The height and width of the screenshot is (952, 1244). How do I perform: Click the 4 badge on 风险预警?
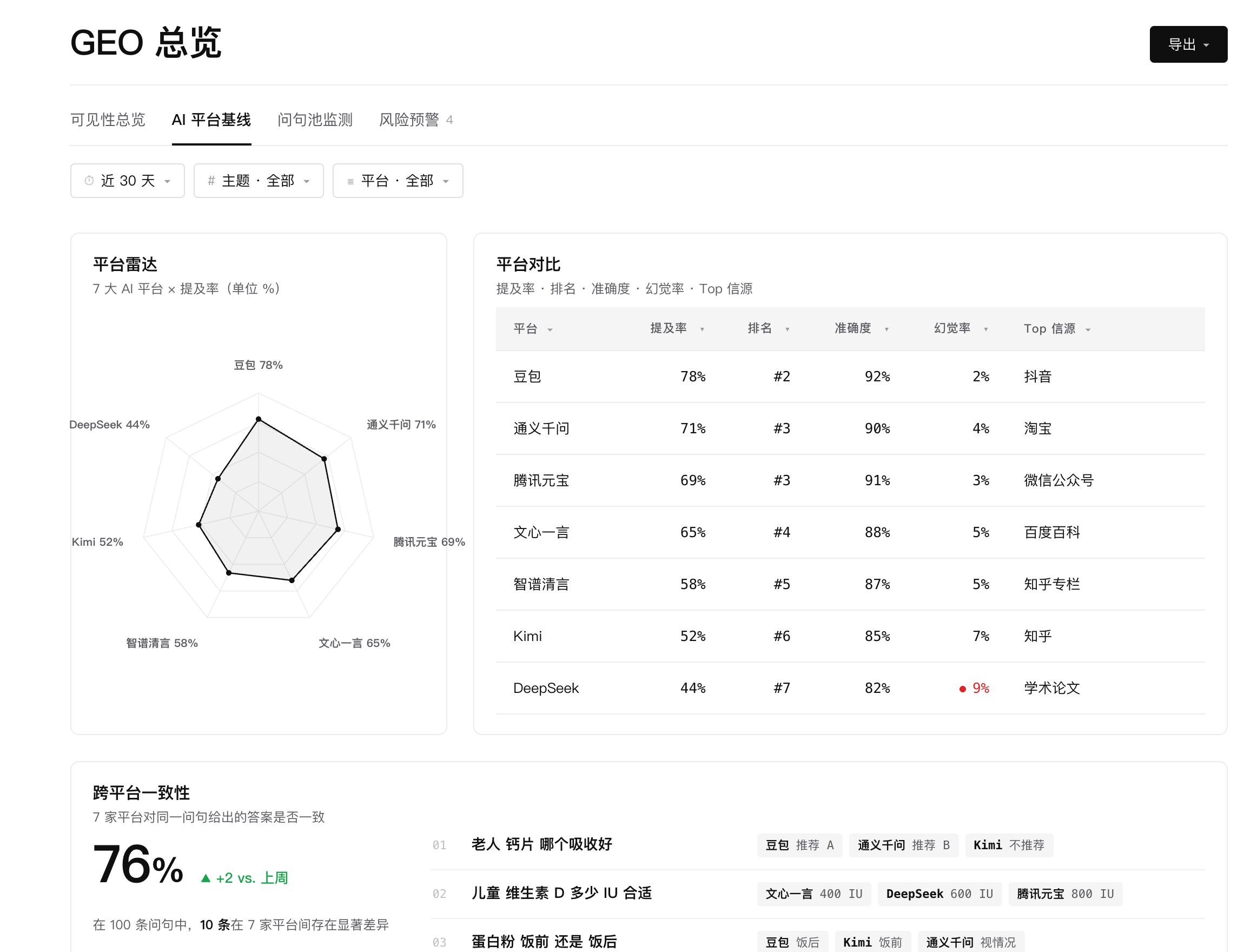(449, 120)
